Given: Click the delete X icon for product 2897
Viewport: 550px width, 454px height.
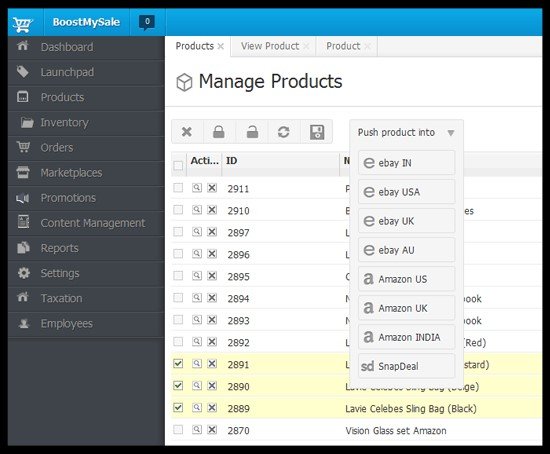Looking at the screenshot, I should (x=212, y=232).
